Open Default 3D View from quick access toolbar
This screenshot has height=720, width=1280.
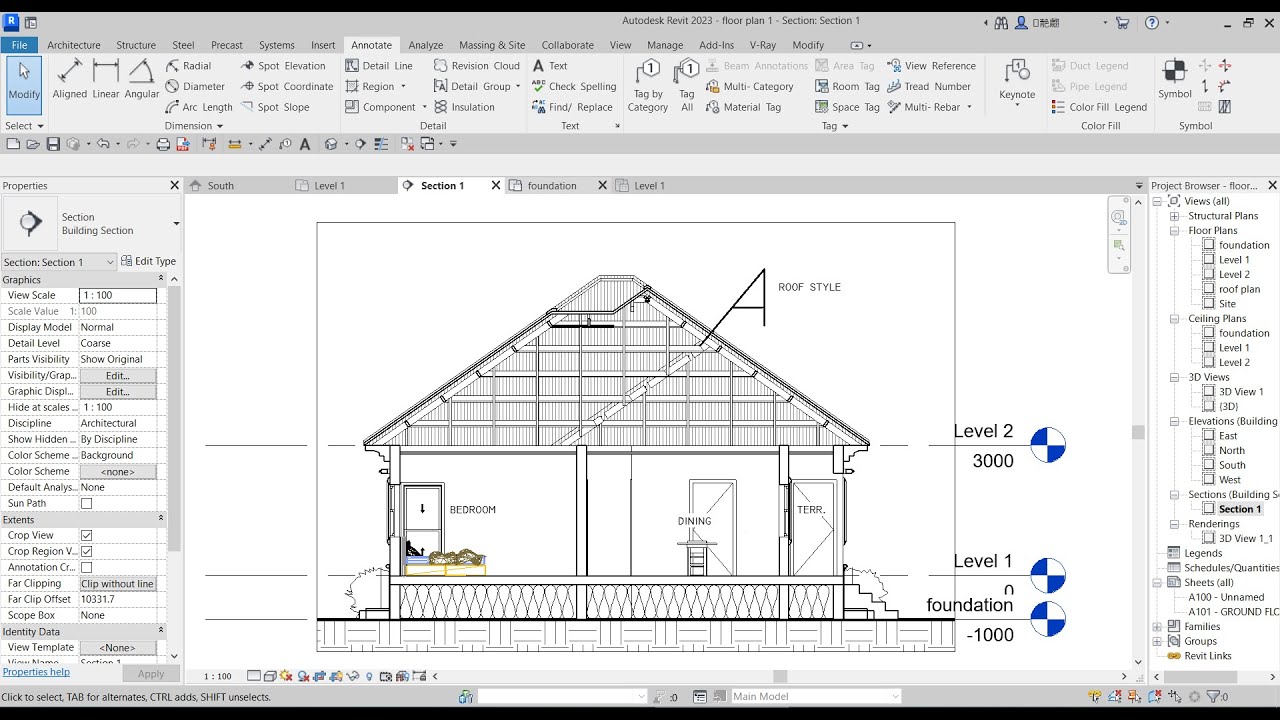click(x=330, y=144)
